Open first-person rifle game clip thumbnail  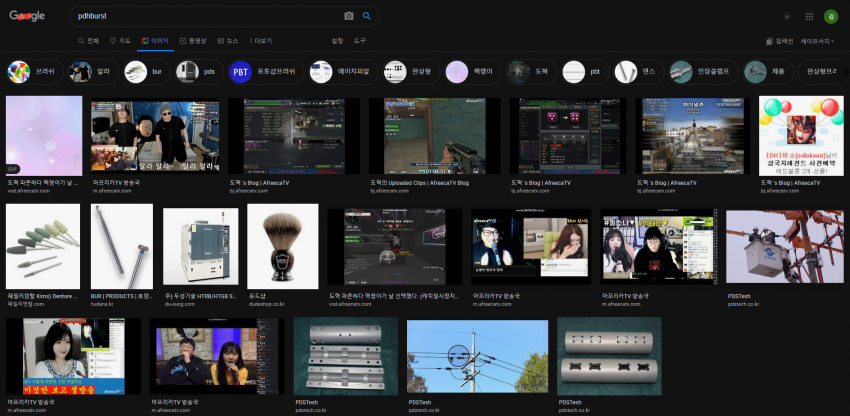tap(435, 136)
